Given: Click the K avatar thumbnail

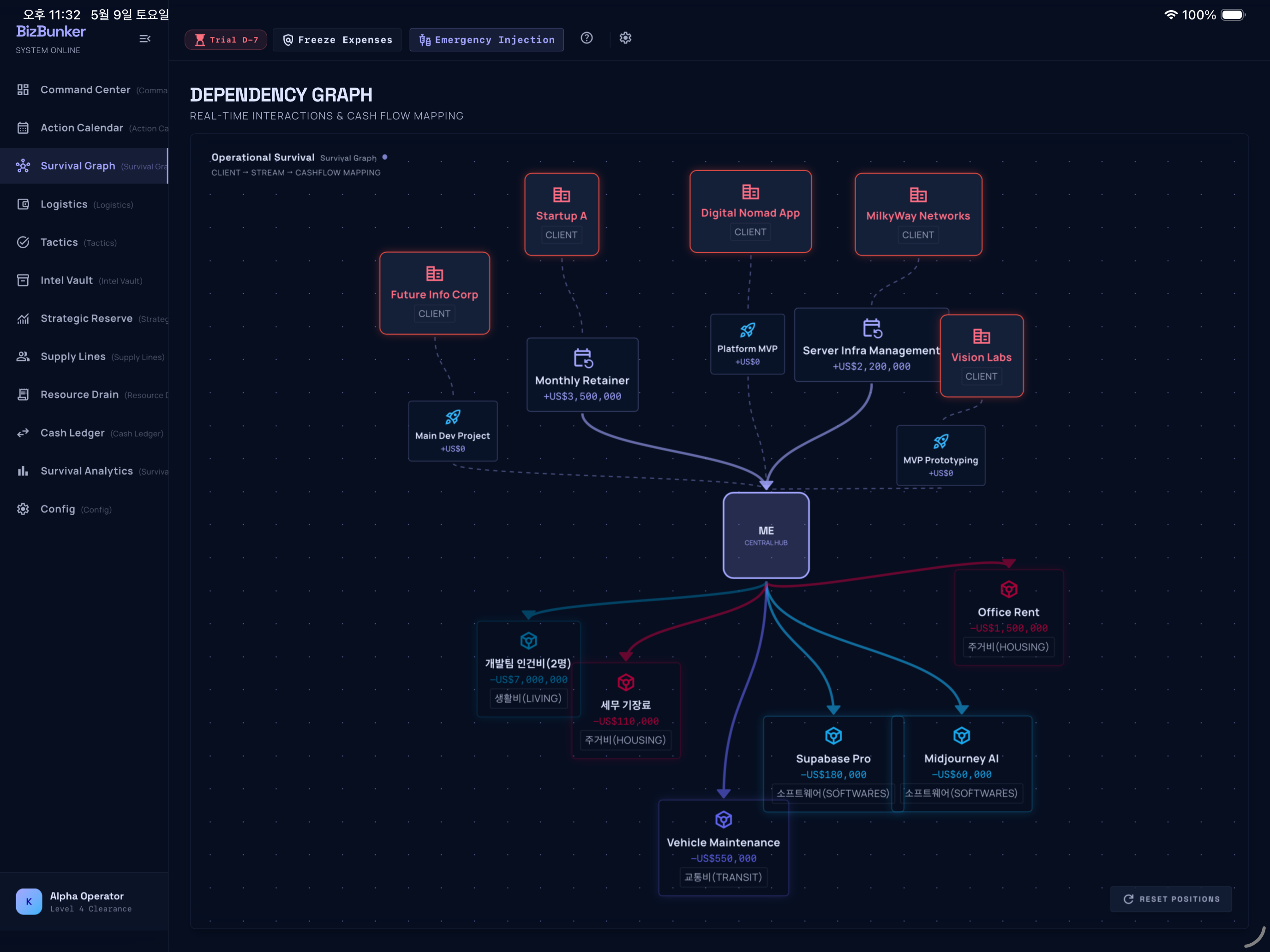Looking at the screenshot, I should pyautogui.click(x=29, y=902).
